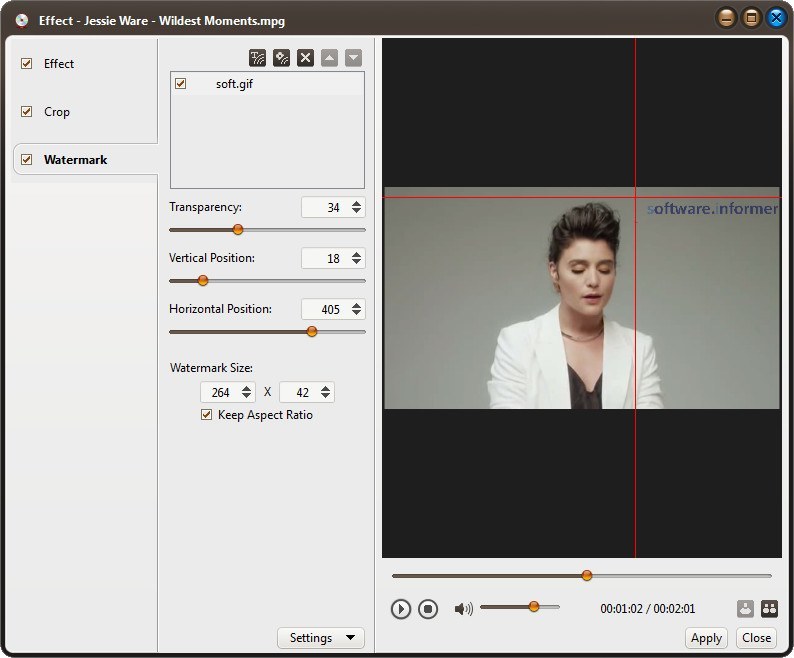Click the software.informer watermark in preview
The height and width of the screenshot is (658, 794).
click(x=712, y=209)
